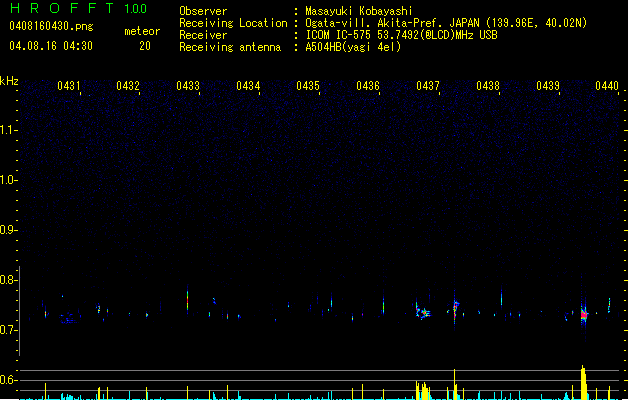
Task: Select observer name Masayuki Kobayashi
Action: point(359,11)
